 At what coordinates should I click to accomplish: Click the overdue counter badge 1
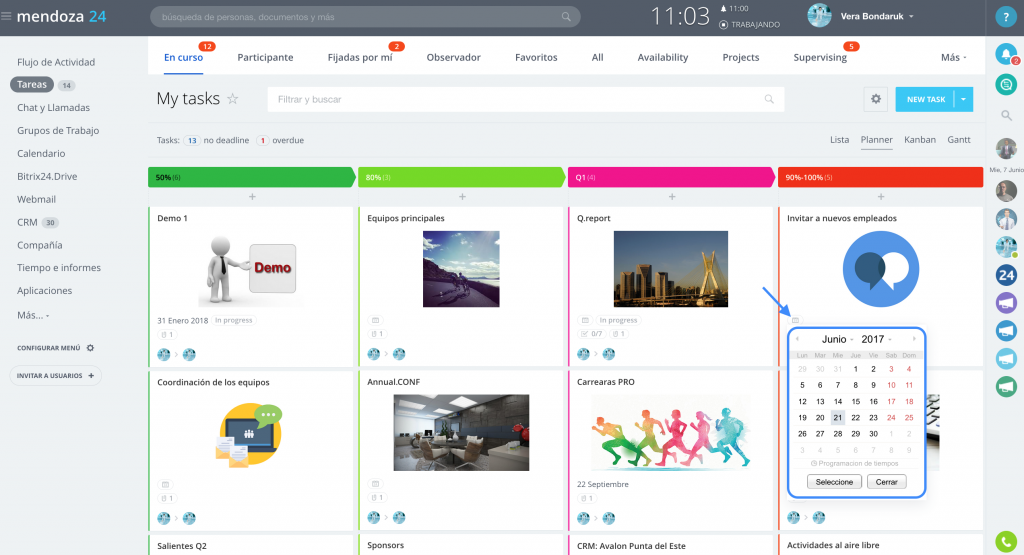pos(262,140)
